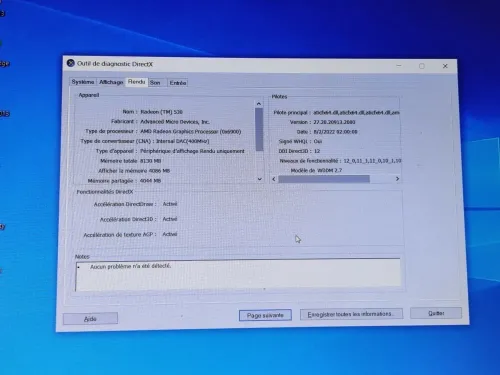Click Signé WHQL Oui value
This screenshot has width=500, height=375.
318,141
